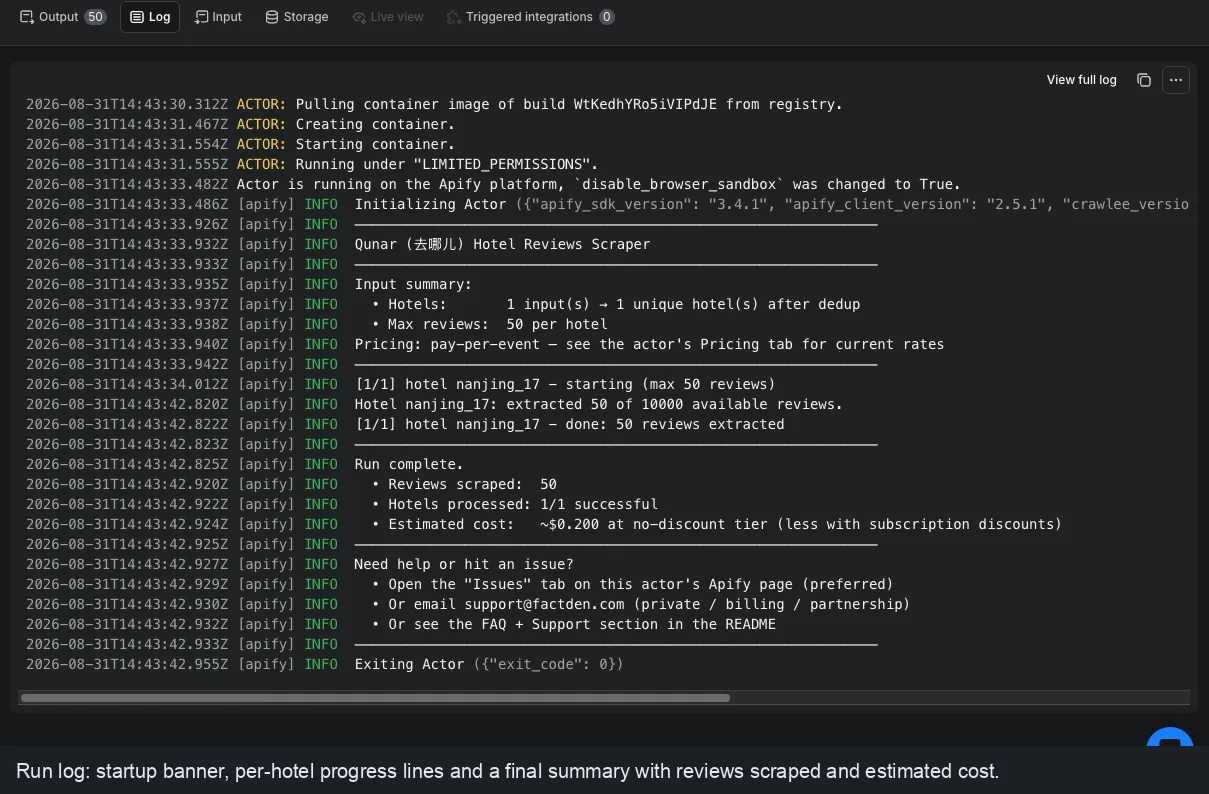Click "Need help or hit an issue?" line
This screenshot has height=794, width=1209.
pos(300,564)
